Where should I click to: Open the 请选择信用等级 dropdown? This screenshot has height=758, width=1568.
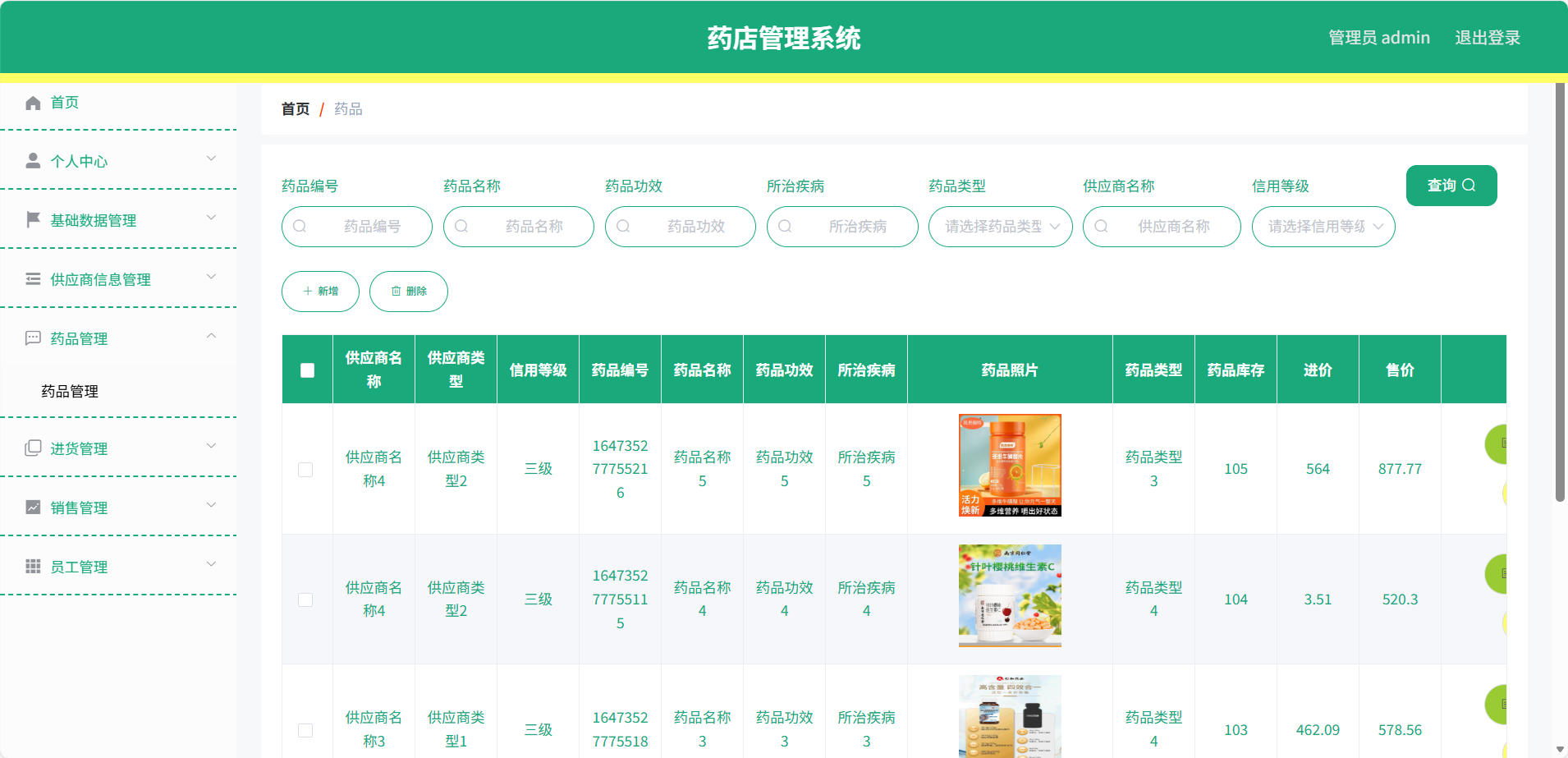tap(1323, 227)
